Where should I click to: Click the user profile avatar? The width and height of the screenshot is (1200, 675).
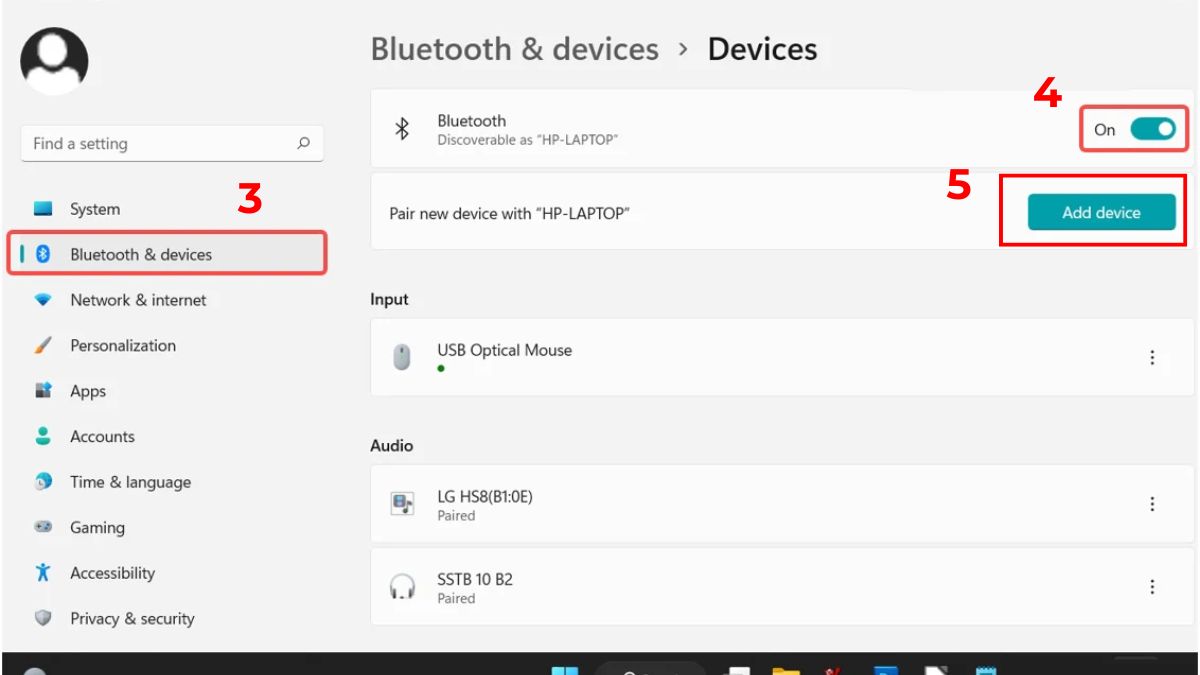[53, 60]
